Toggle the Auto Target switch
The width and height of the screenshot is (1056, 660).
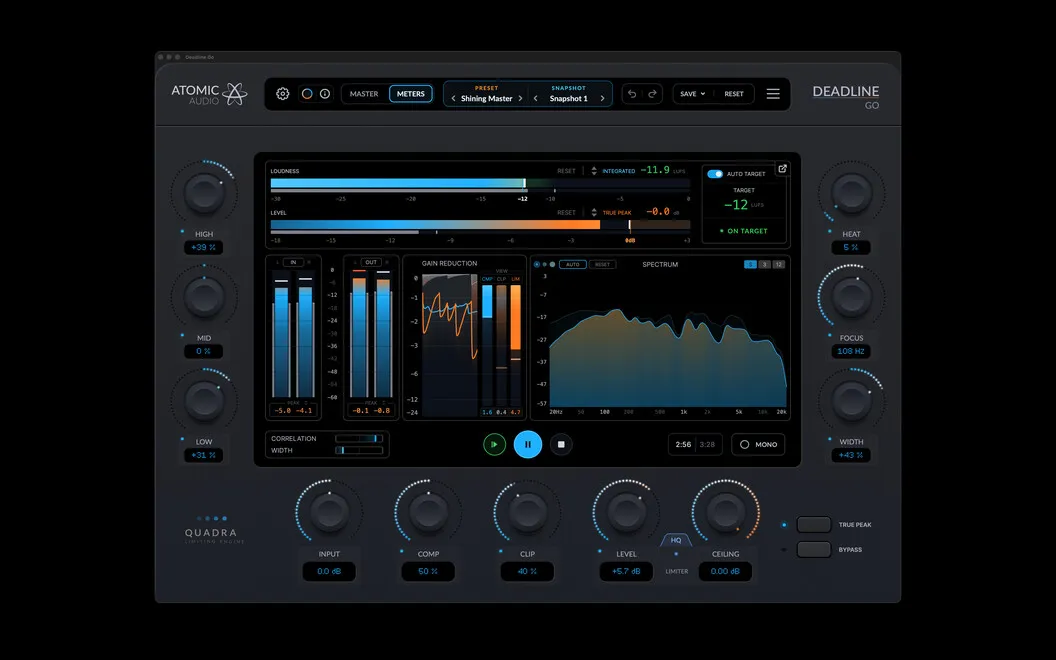click(x=715, y=174)
